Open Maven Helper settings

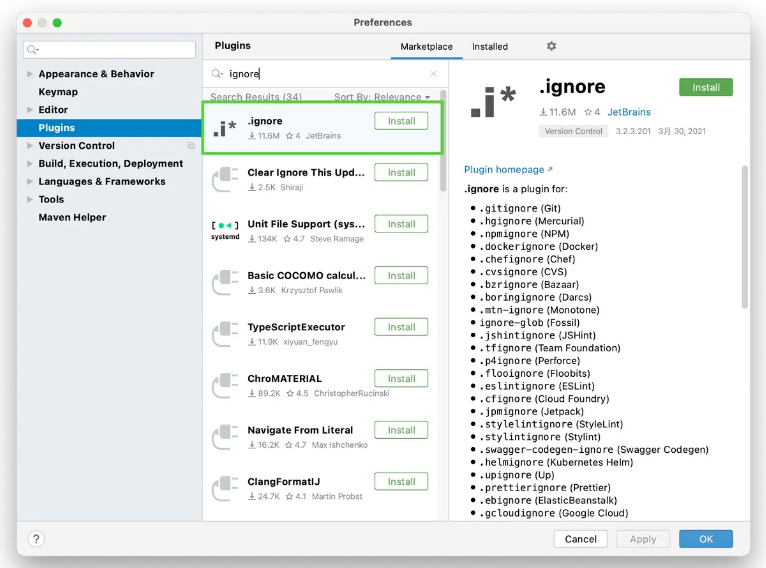72,217
